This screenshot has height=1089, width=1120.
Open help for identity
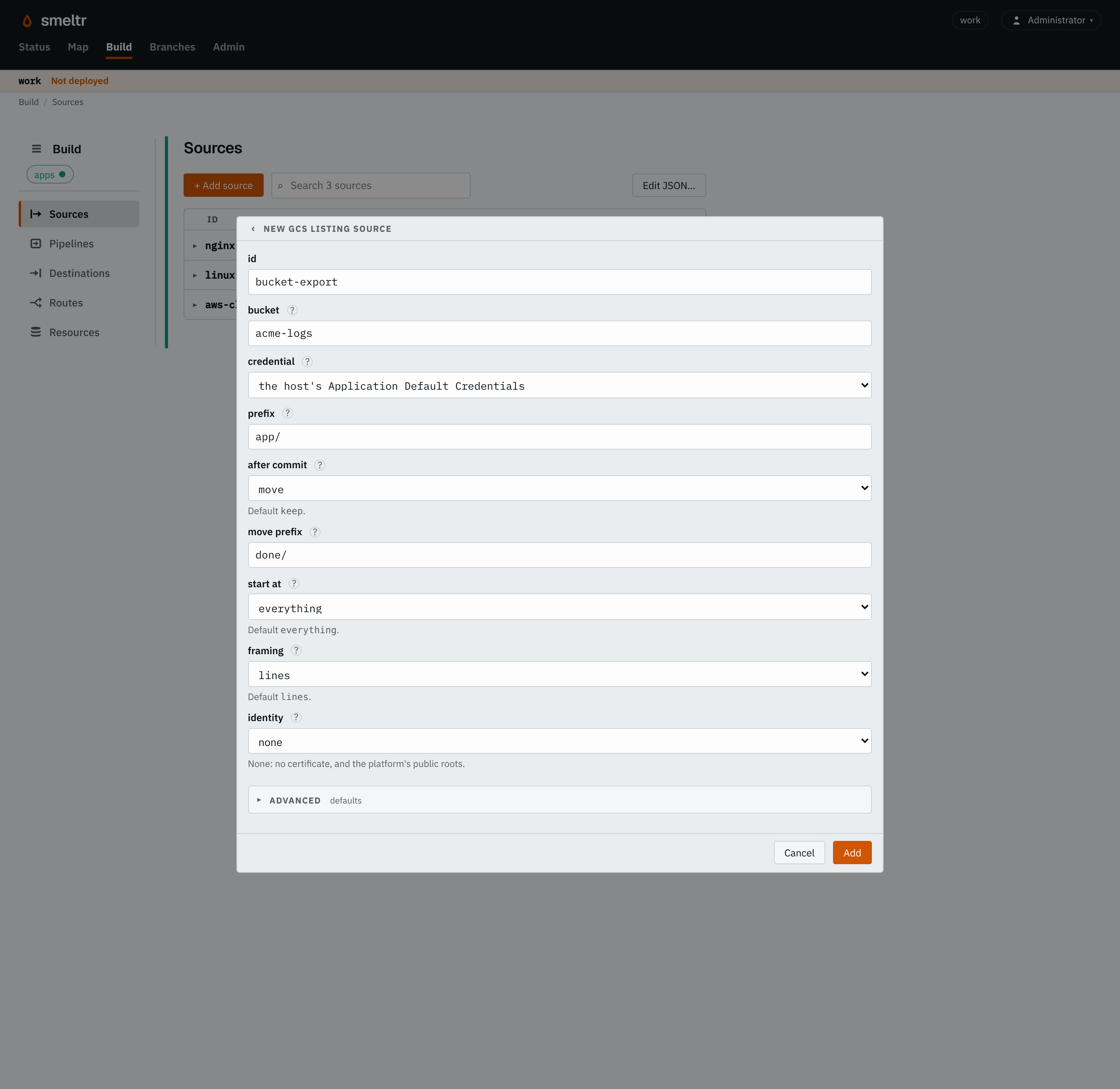click(x=296, y=717)
